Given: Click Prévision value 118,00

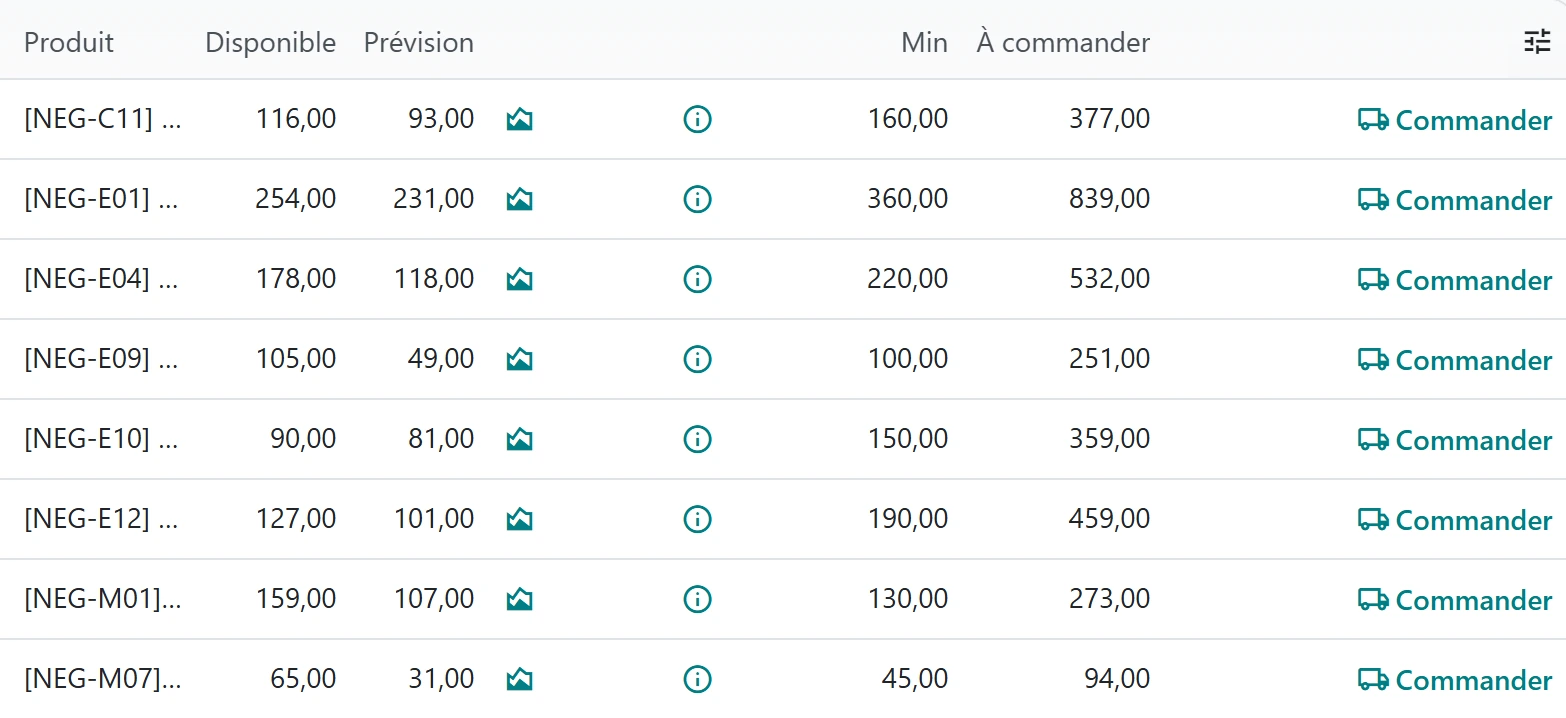Looking at the screenshot, I should [x=434, y=279].
